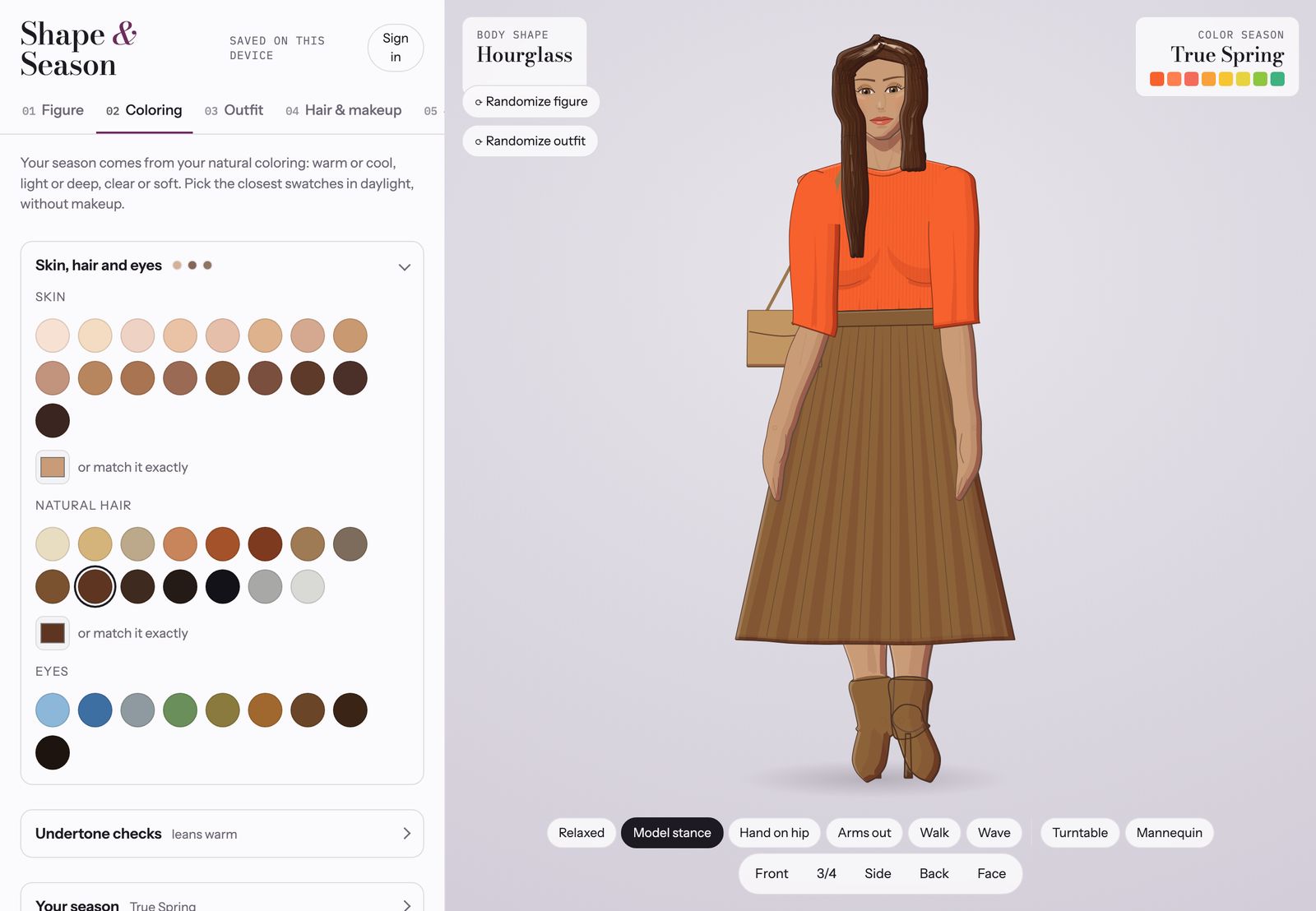The image size is (1316, 911).
Task: Choose the jet black hair swatch
Action: point(223,587)
